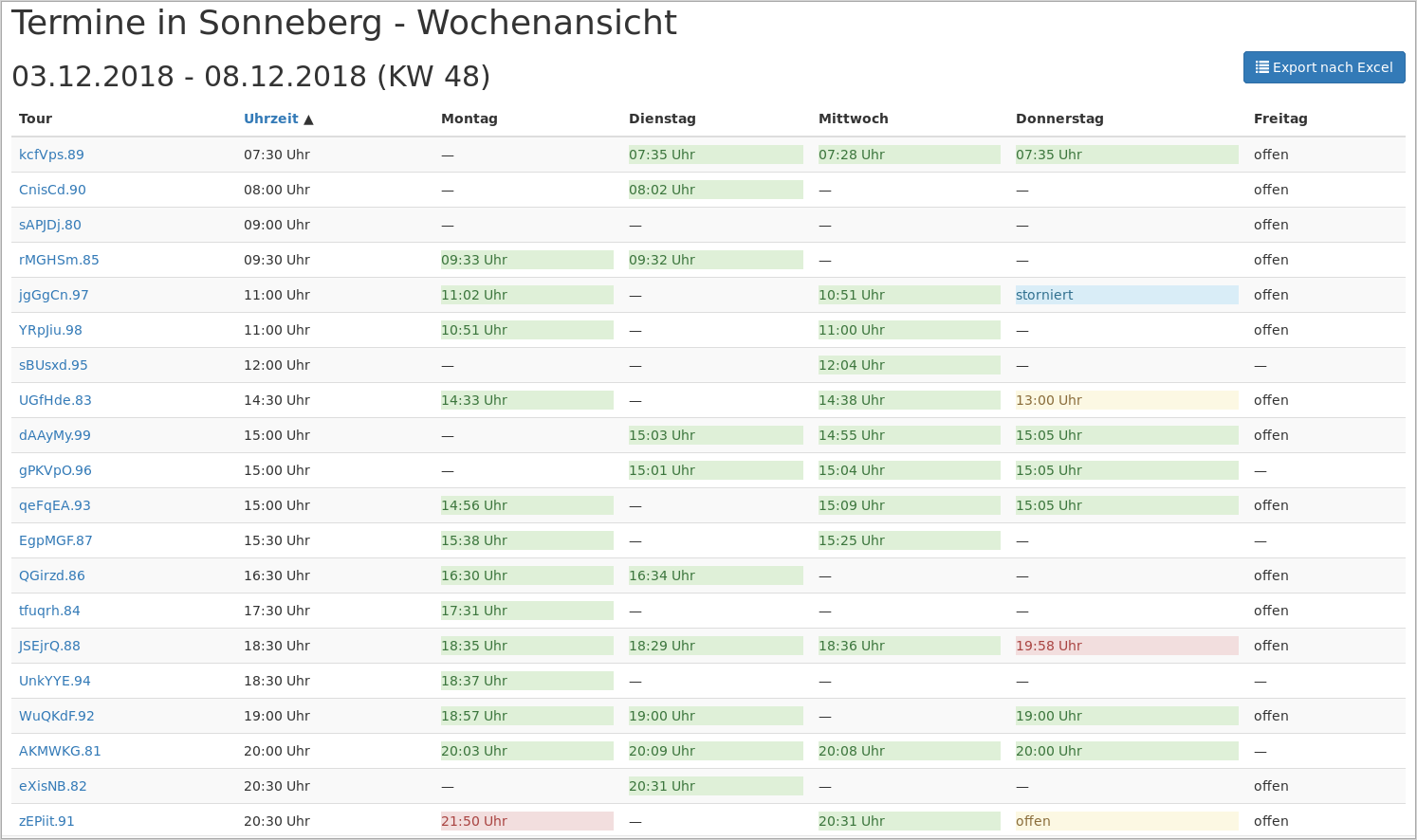Sort the table by Uhrzeit column
Viewport: 1417px width, 840px height.
(x=269, y=118)
